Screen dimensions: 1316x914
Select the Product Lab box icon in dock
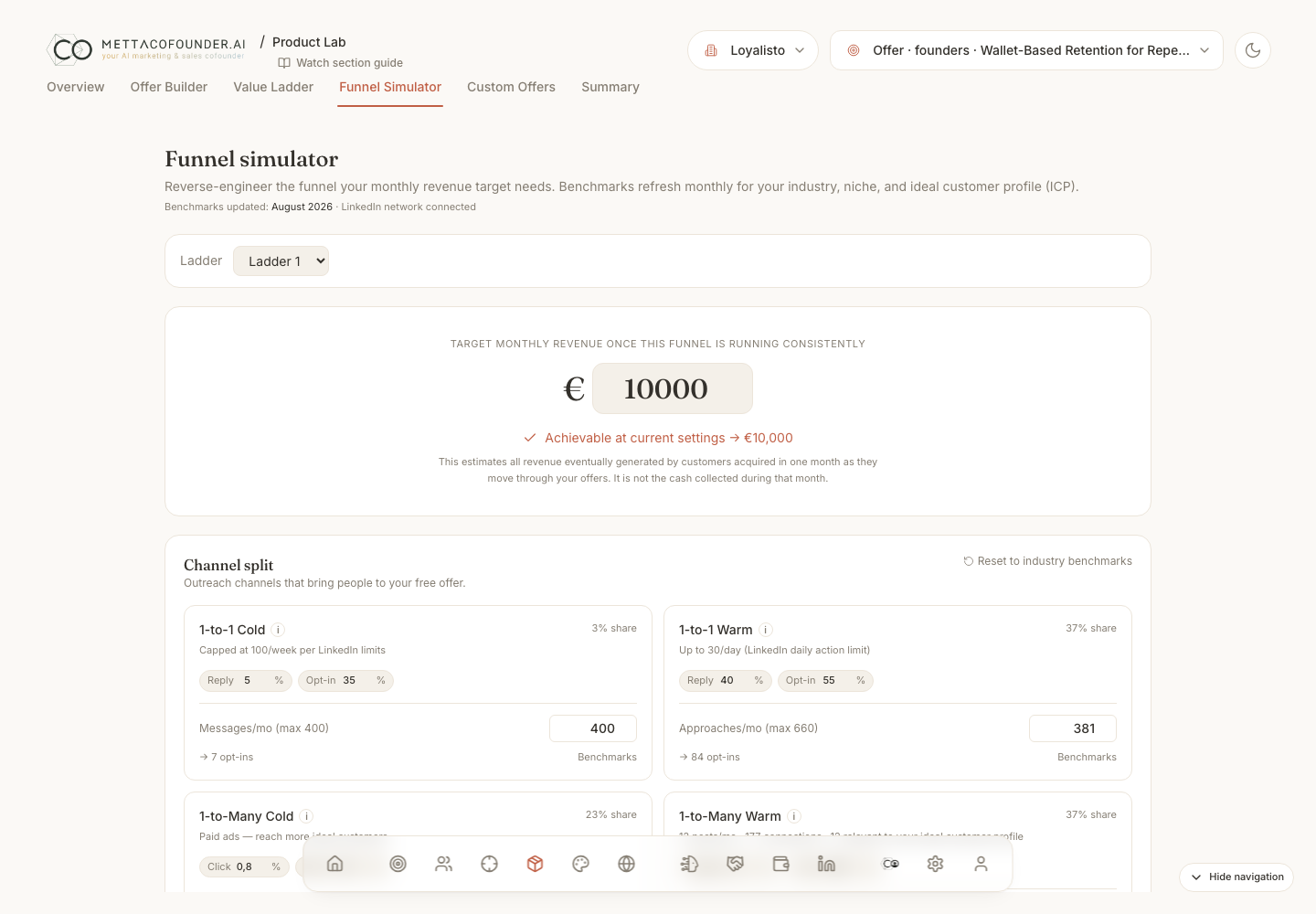pyautogui.click(x=535, y=864)
